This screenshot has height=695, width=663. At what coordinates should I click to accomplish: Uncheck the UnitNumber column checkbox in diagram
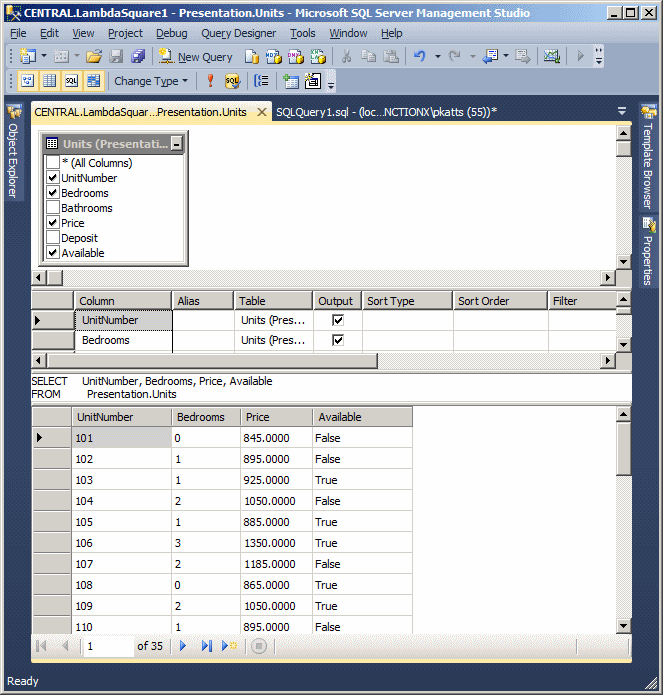[53, 177]
